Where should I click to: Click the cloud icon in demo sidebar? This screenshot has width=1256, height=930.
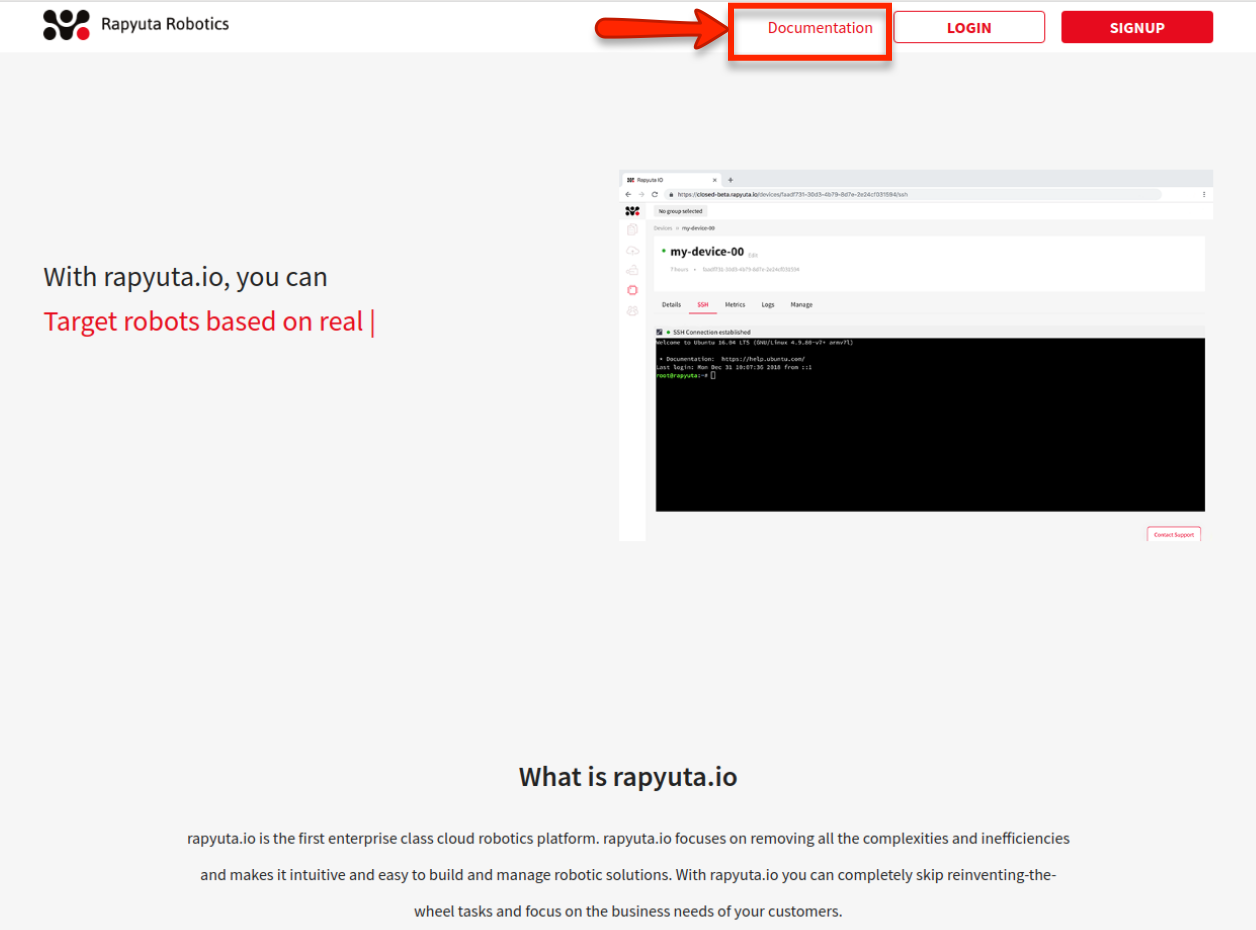tap(632, 251)
